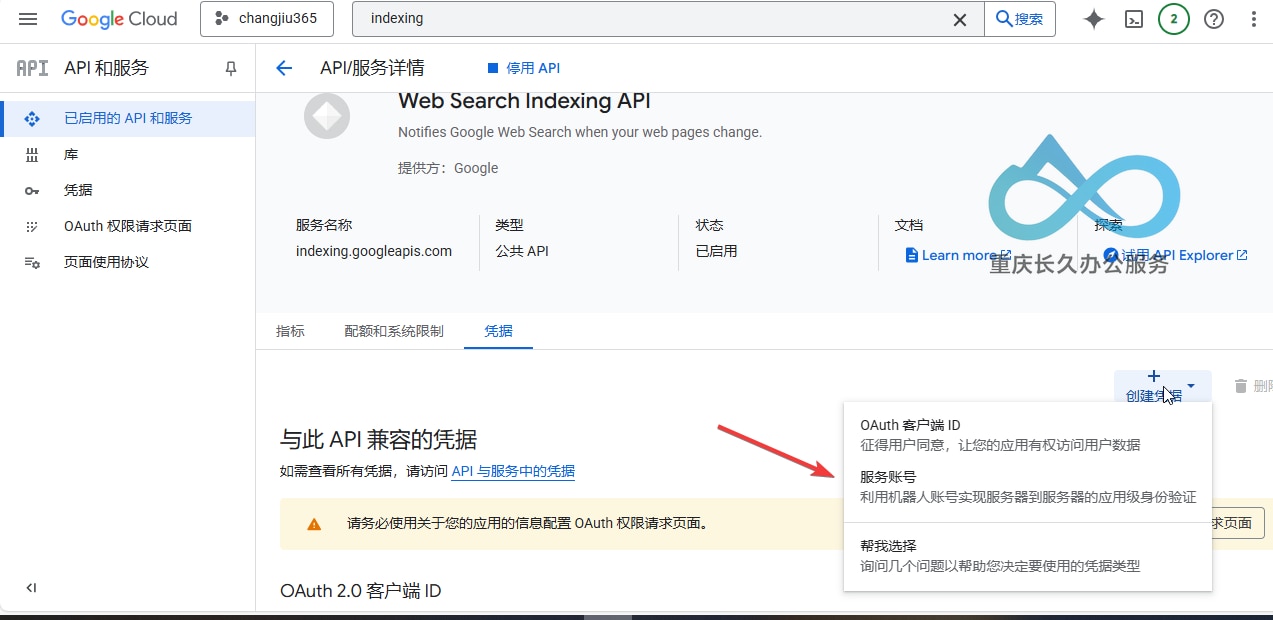Image resolution: width=1273 pixels, height=620 pixels.
Task: Click the OAuth 2.0 客户端 ID heading
Action: click(x=361, y=591)
